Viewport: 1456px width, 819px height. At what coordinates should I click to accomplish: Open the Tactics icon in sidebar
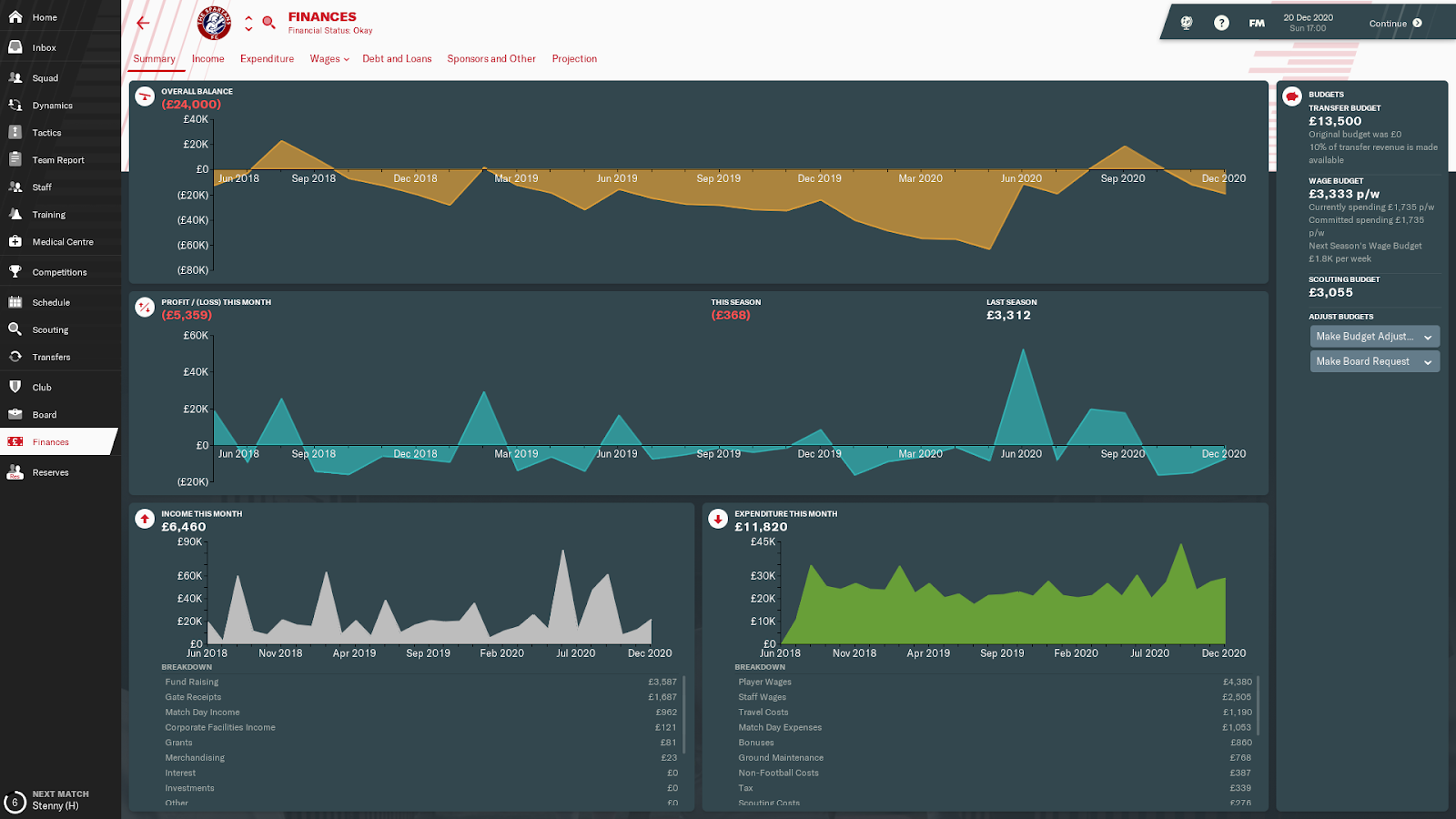tap(15, 133)
